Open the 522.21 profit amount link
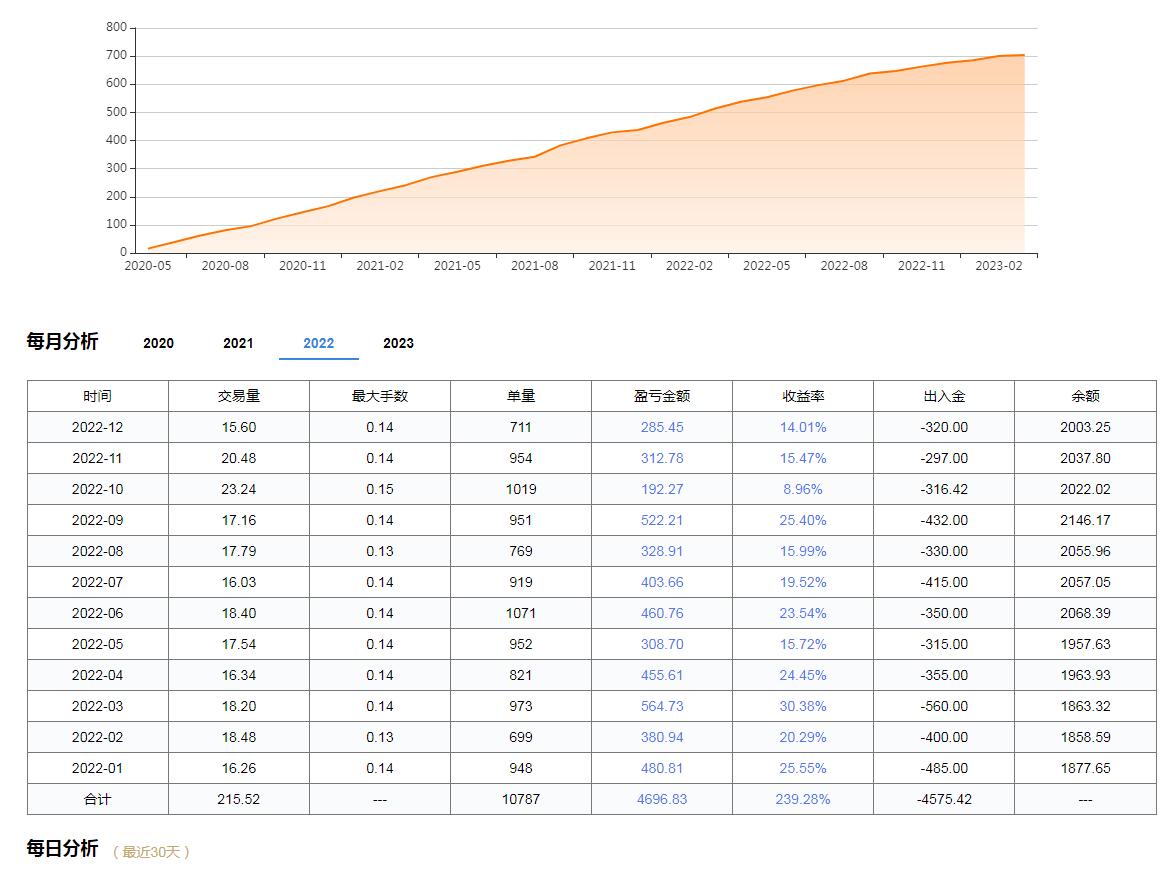This screenshot has height=881, width=1176. (662, 520)
